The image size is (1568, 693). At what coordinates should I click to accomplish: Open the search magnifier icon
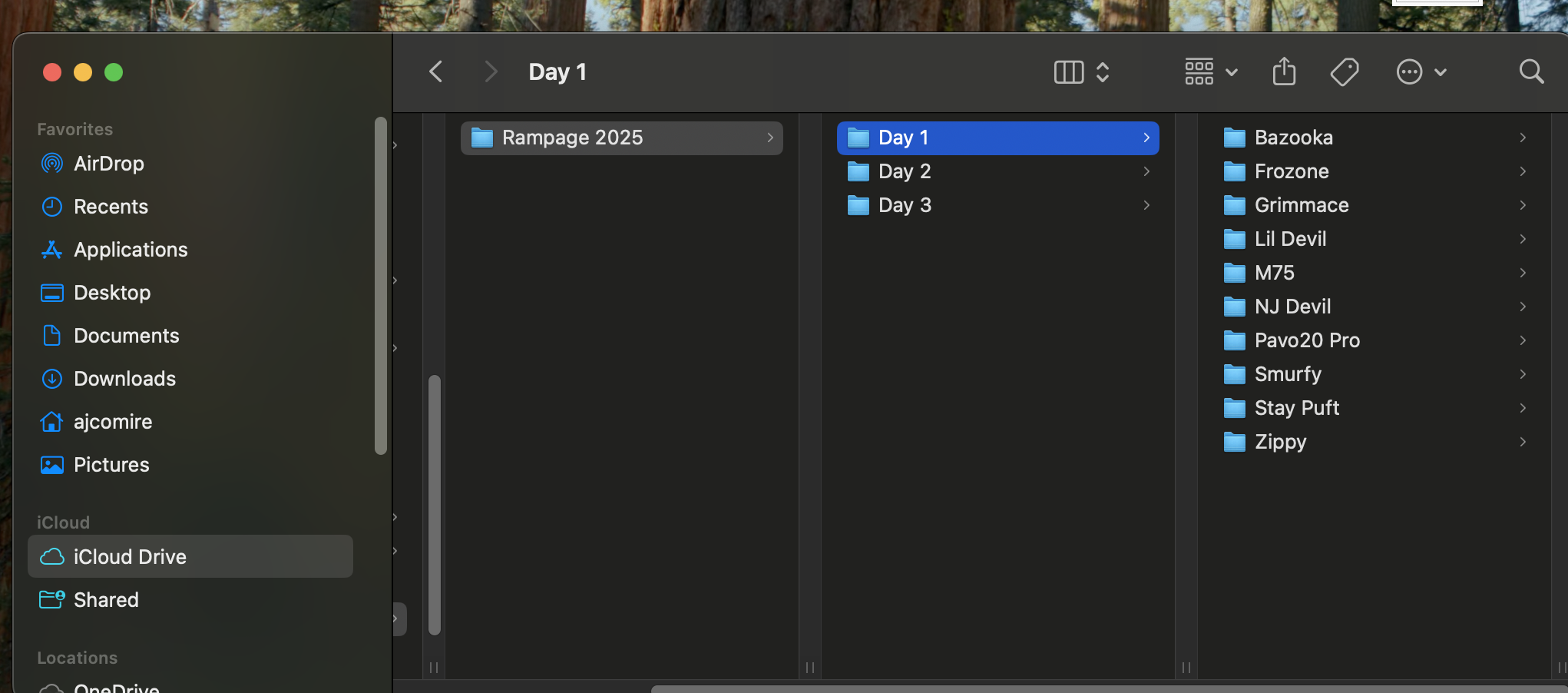[x=1531, y=72]
